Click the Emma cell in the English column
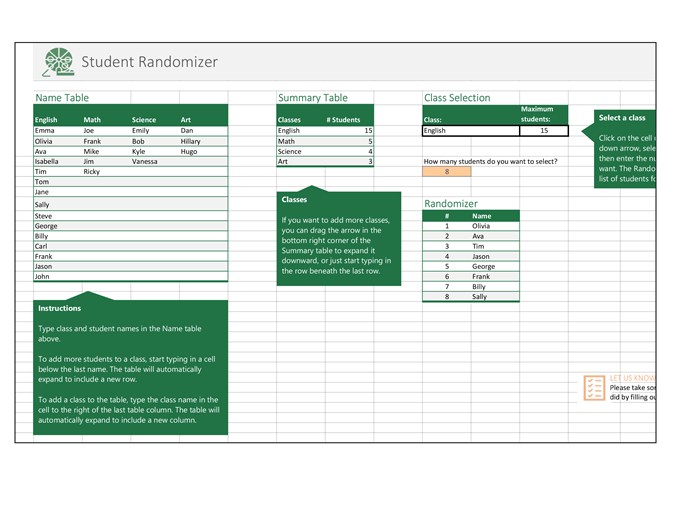The width and height of the screenshot is (675, 520). click(x=58, y=130)
